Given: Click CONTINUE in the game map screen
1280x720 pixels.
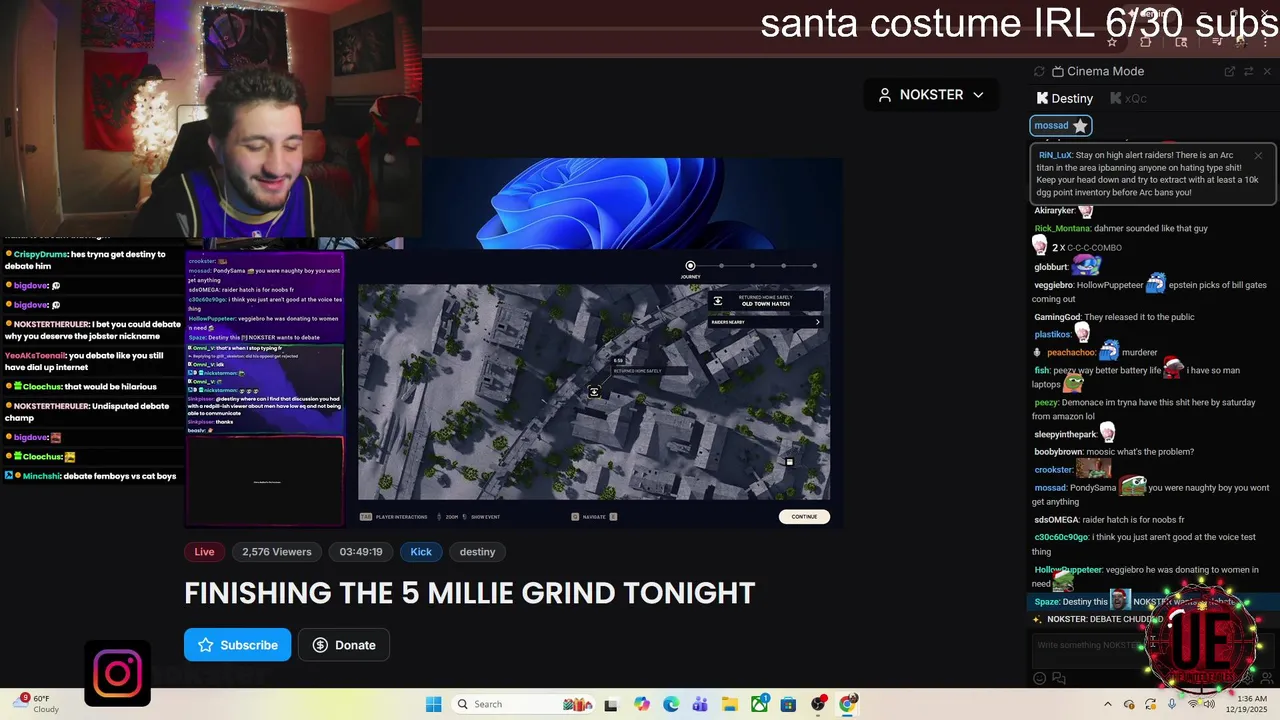Looking at the screenshot, I should [804, 517].
